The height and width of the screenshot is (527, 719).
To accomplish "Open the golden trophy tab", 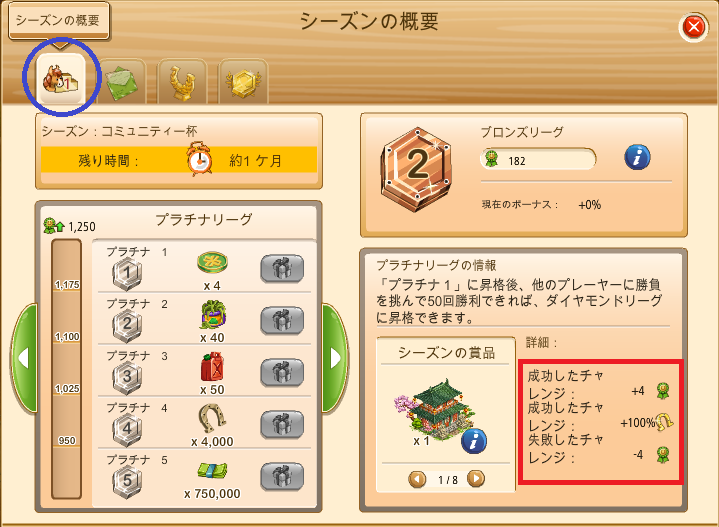I will [x=182, y=82].
